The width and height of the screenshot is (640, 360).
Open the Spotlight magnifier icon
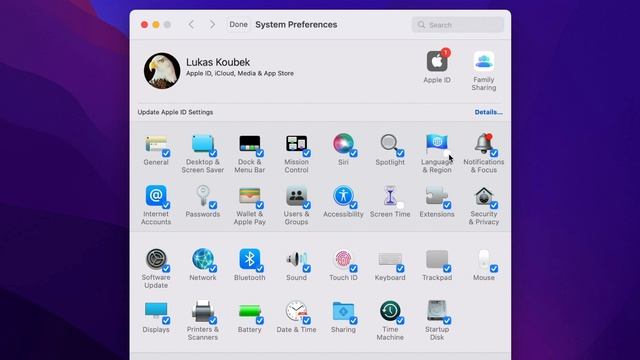coord(390,144)
